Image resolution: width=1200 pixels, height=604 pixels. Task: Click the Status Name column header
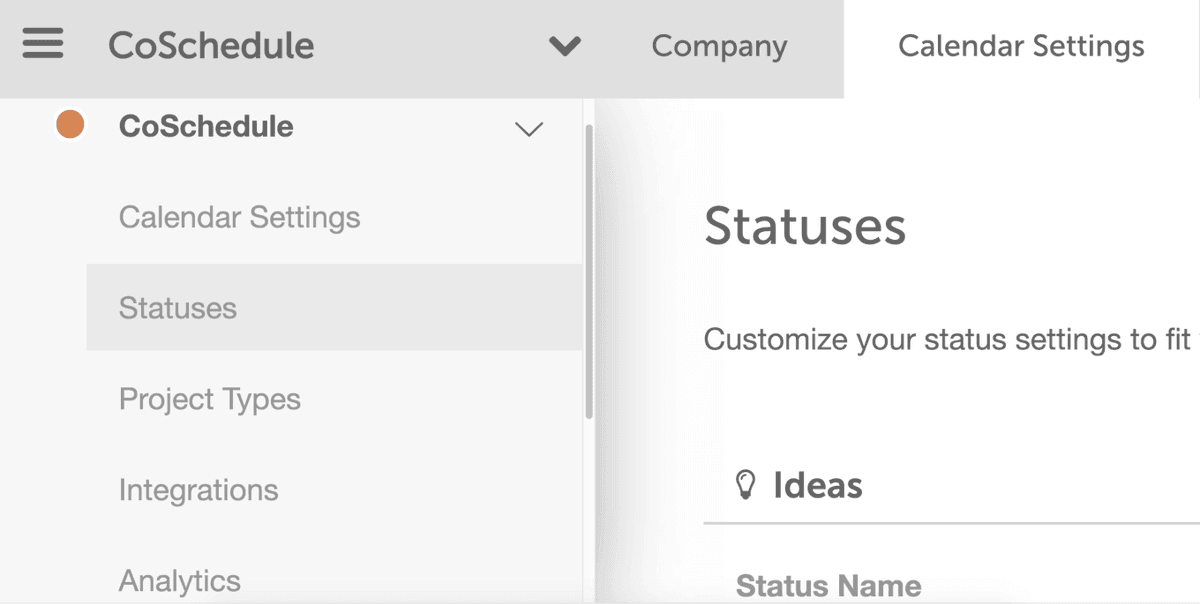point(829,585)
